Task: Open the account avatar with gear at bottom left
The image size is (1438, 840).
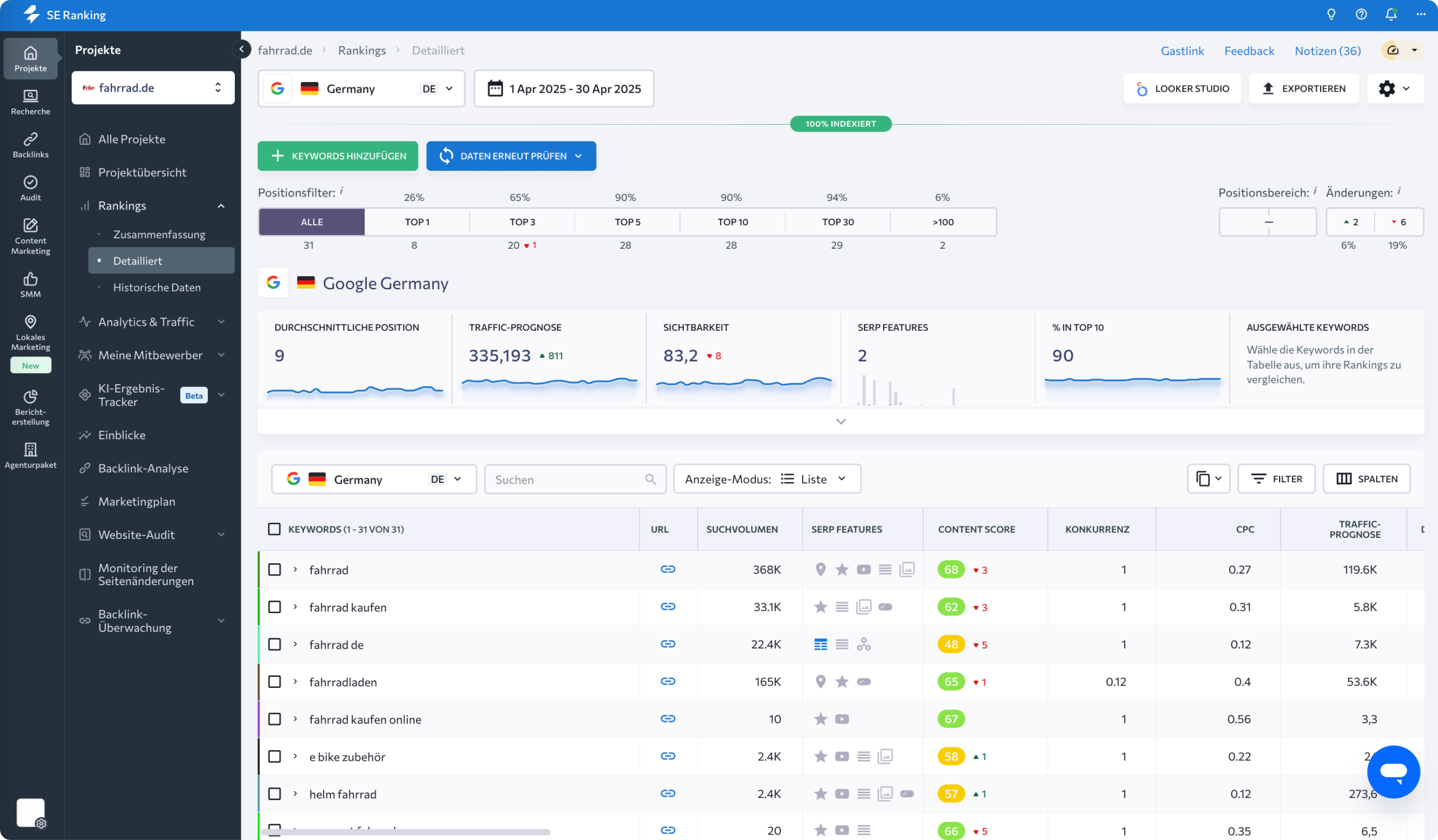Action: pos(31,812)
